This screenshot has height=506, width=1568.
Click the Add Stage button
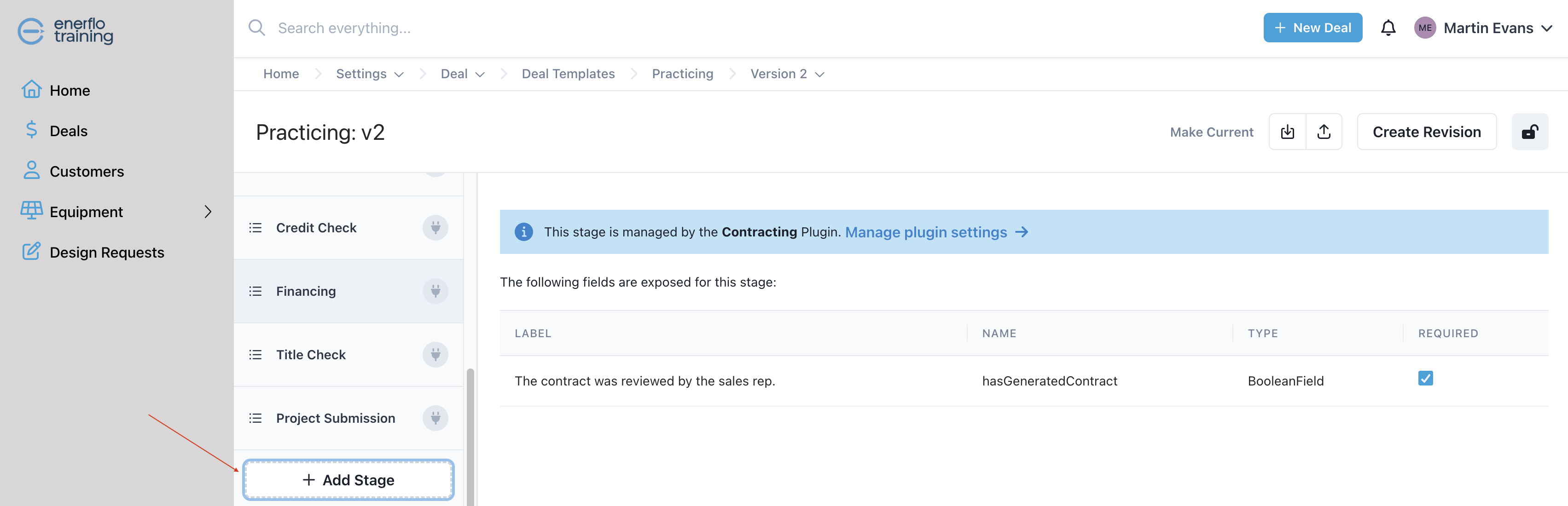tap(348, 480)
